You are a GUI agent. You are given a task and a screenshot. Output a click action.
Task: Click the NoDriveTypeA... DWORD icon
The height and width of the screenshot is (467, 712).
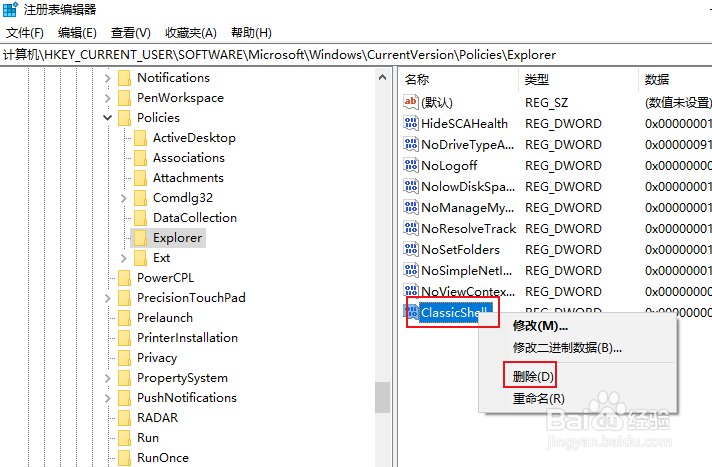pyautogui.click(x=410, y=144)
